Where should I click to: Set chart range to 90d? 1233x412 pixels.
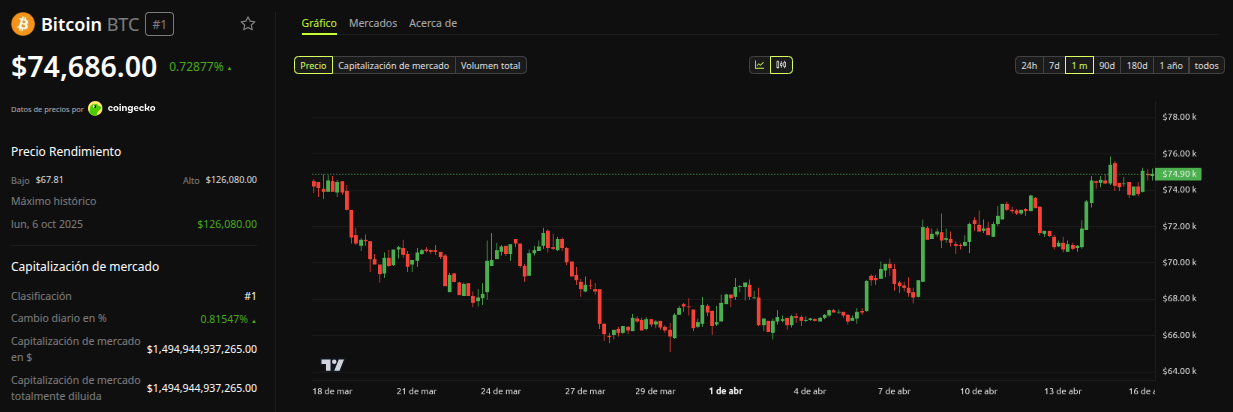pyautogui.click(x=1107, y=65)
